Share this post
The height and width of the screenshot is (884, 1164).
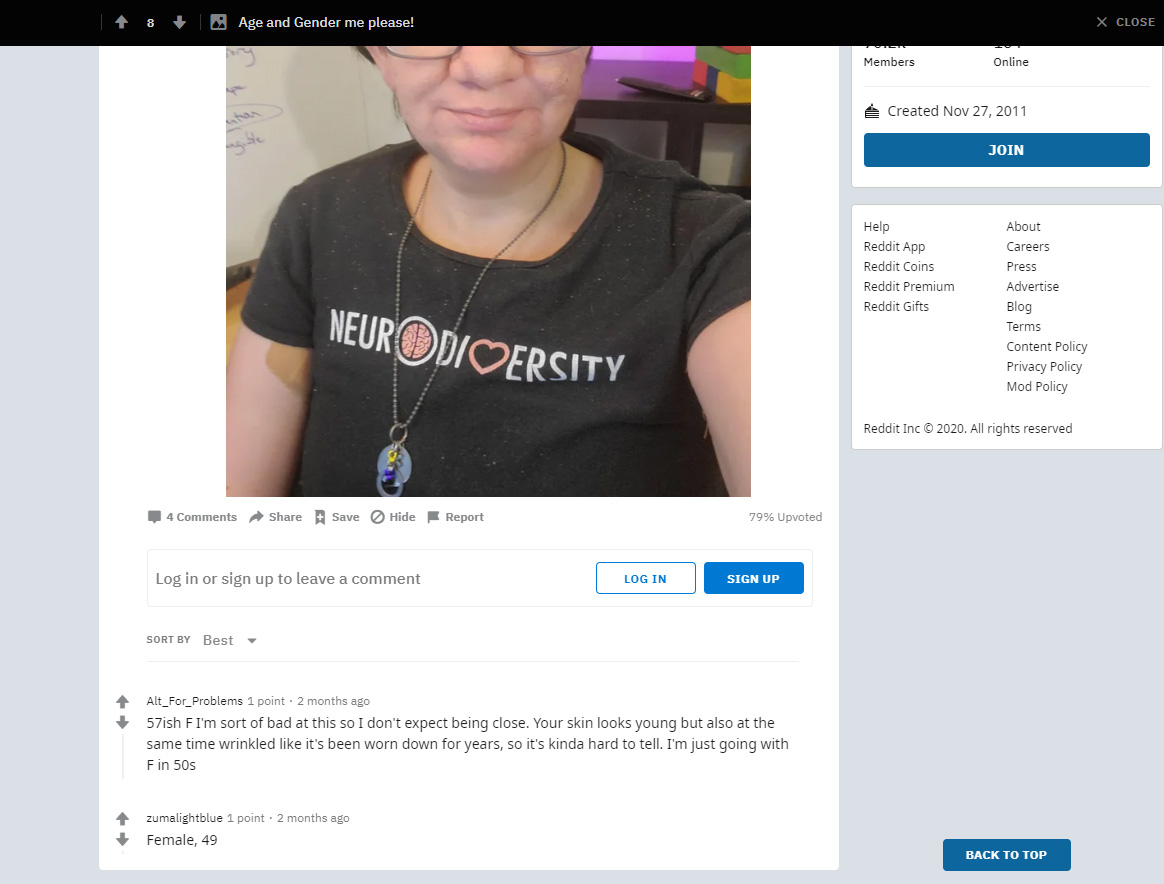(275, 517)
